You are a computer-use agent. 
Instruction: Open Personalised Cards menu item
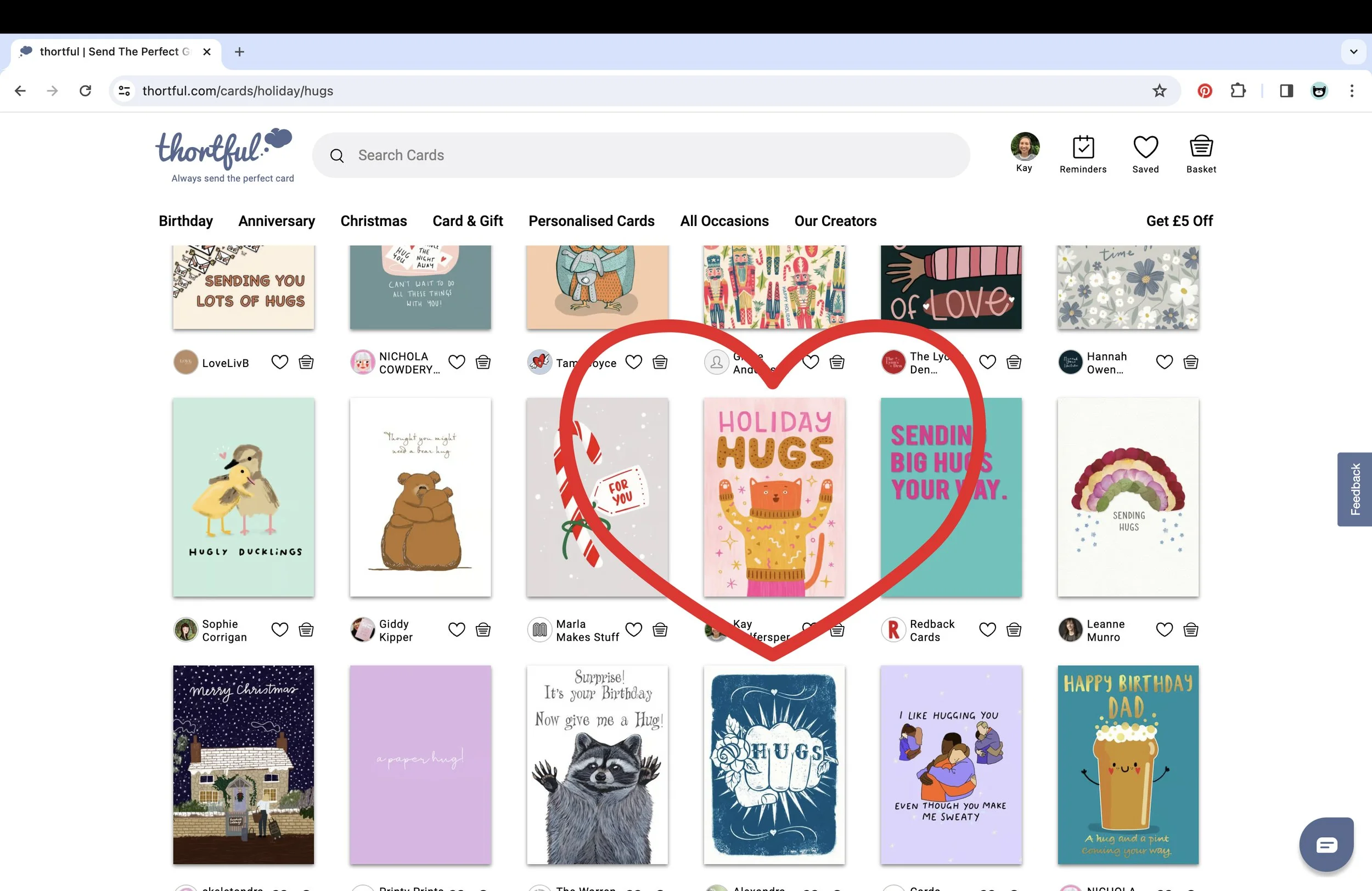[x=592, y=221]
